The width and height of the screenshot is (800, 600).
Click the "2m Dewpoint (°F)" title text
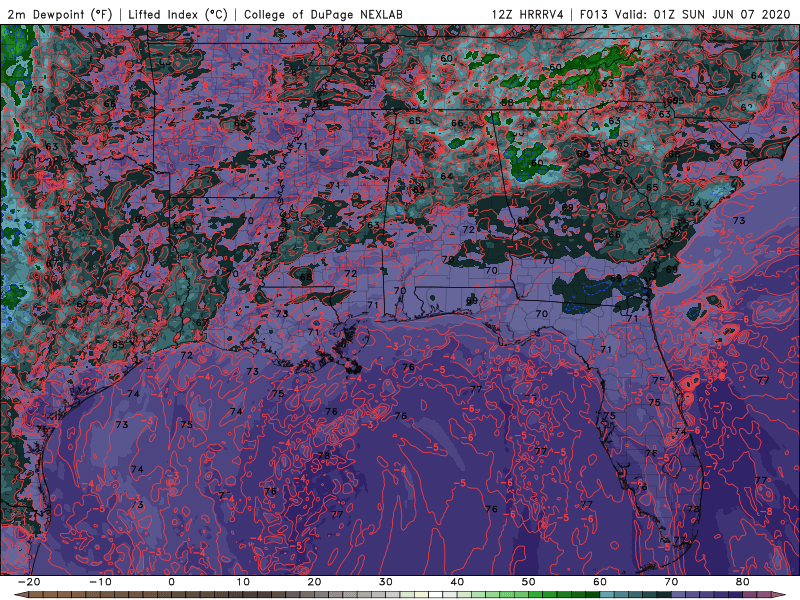click(60, 14)
